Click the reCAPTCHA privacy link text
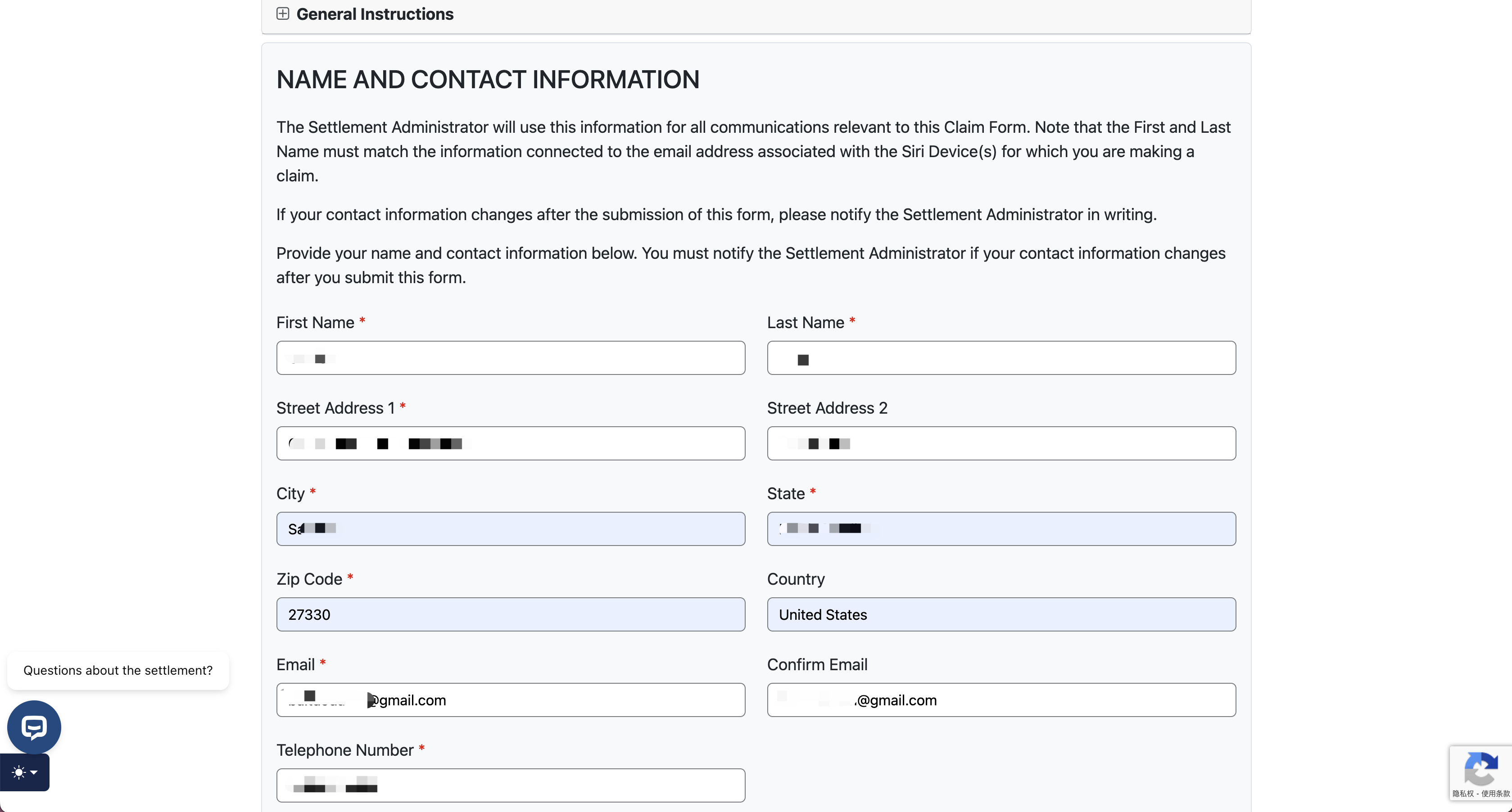This screenshot has height=812, width=1512. point(1462,794)
